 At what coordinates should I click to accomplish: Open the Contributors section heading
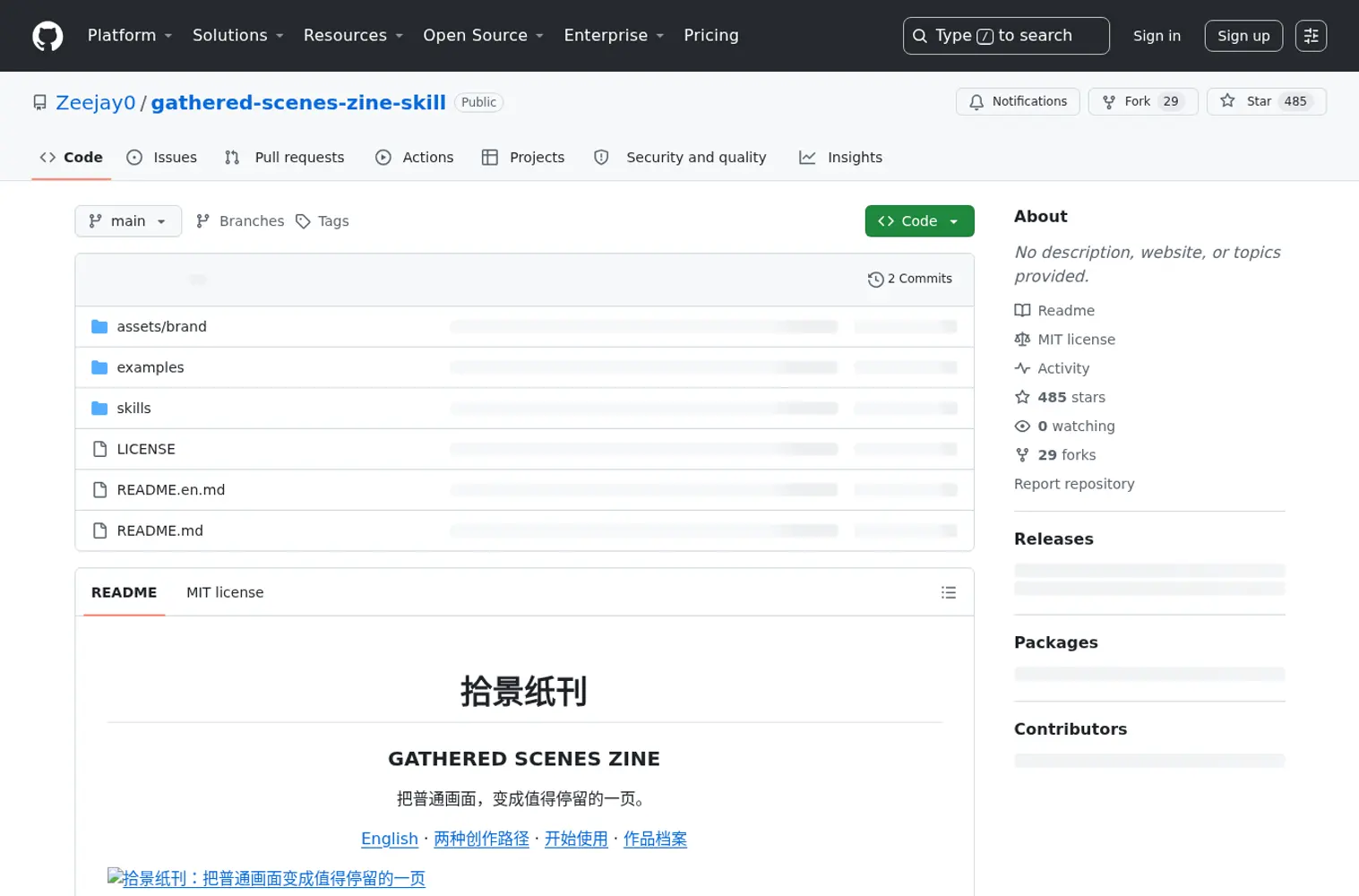(1071, 729)
